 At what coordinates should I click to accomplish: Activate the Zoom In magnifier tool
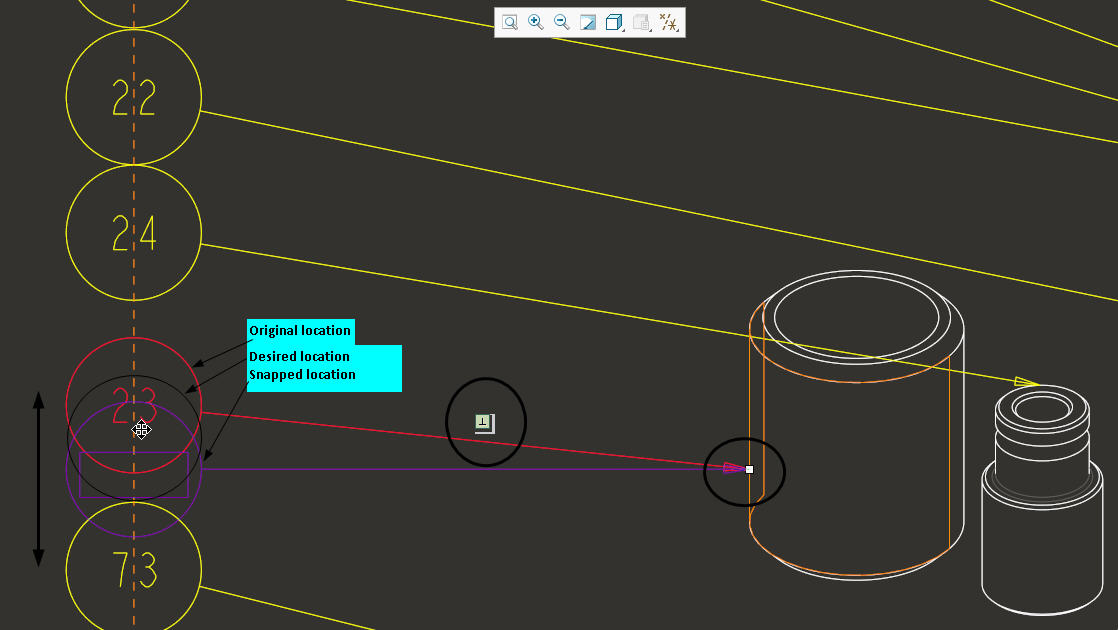(534, 22)
